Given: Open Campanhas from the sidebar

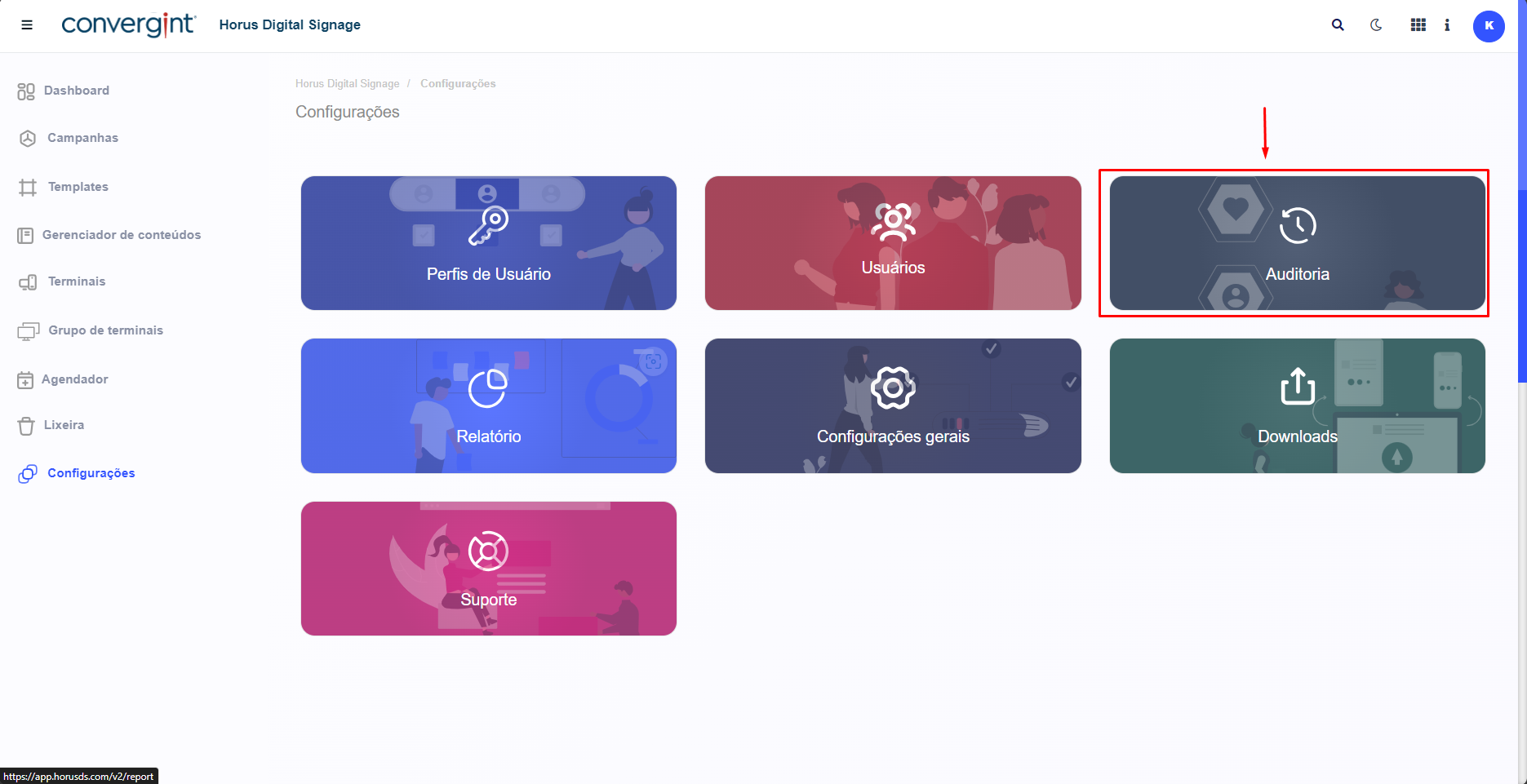Looking at the screenshot, I should coord(82,138).
